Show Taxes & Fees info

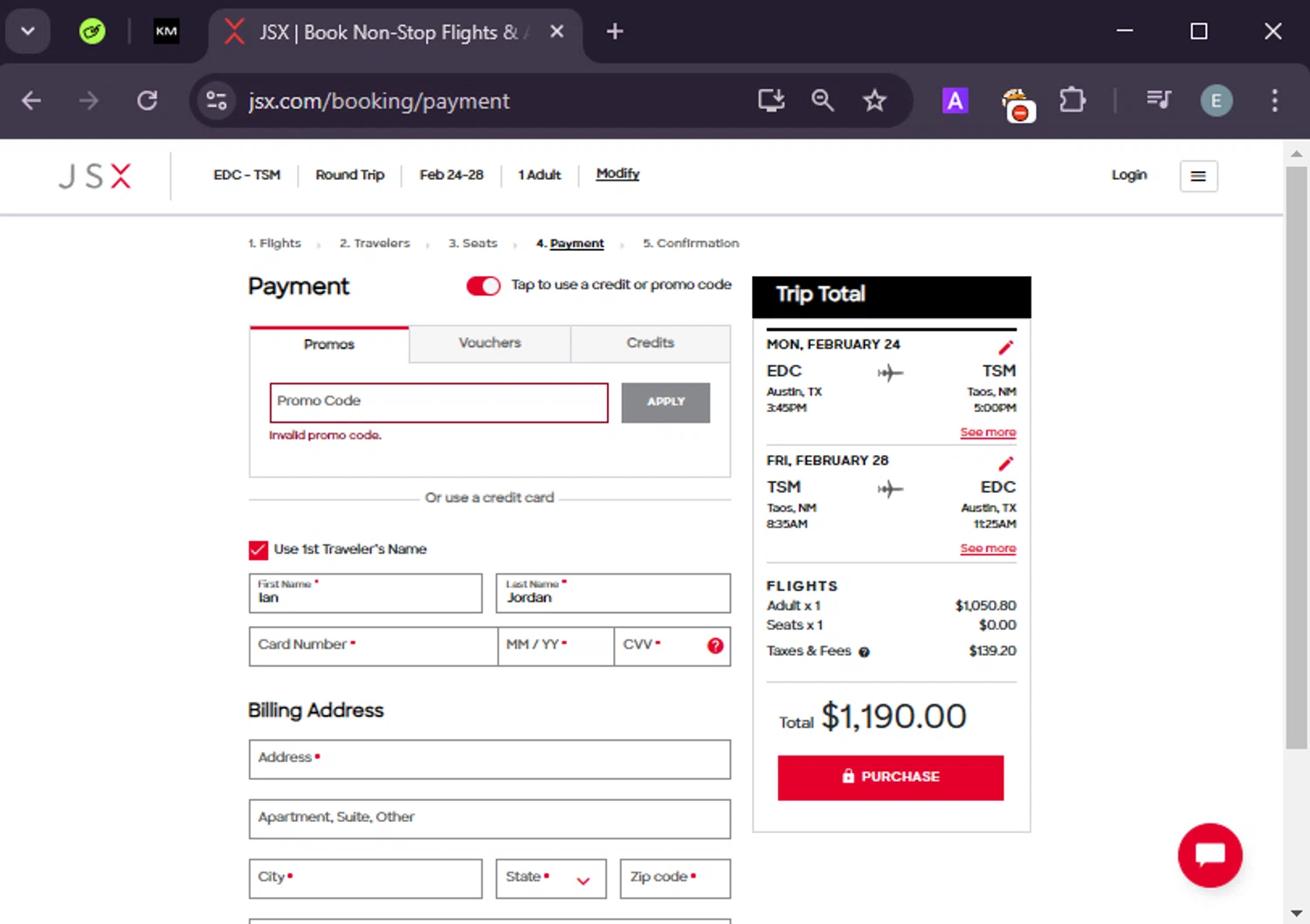864,652
